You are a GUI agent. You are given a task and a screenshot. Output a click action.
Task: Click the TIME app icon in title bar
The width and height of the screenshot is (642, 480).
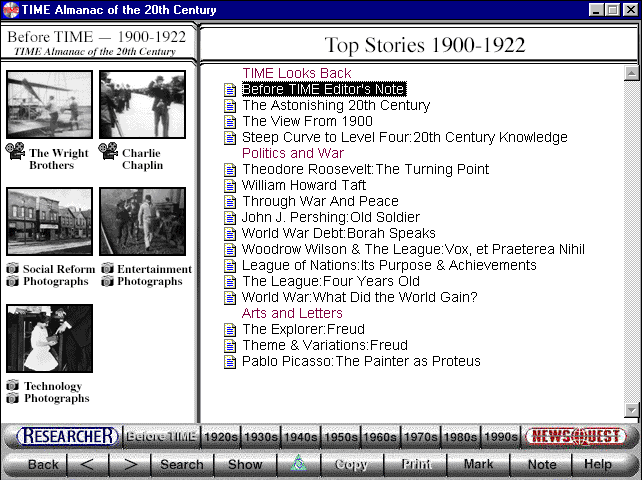tap(11, 10)
